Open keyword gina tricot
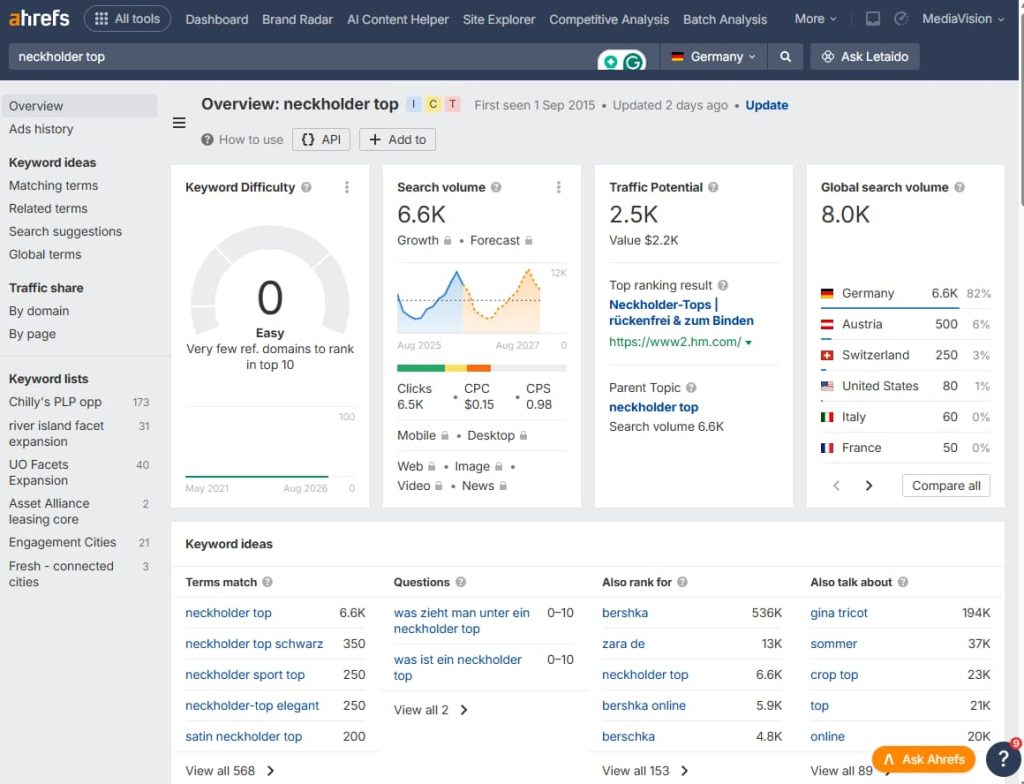The image size is (1024, 784). pos(839,613)
